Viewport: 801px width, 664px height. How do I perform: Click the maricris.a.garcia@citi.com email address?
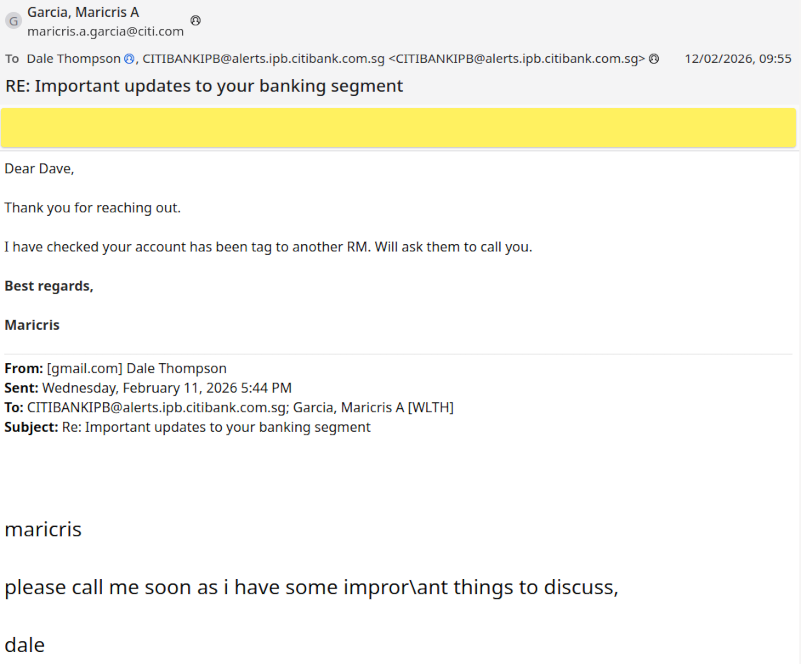coord(105,31)
